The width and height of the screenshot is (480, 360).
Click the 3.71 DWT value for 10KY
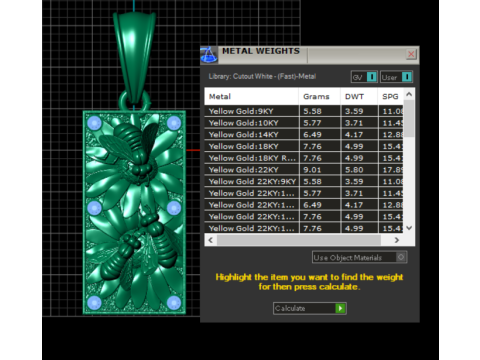[359, 123]
